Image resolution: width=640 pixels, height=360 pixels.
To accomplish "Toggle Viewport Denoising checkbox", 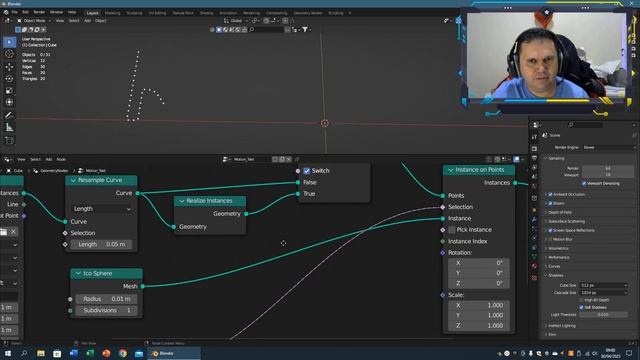I will click(584, 183).
